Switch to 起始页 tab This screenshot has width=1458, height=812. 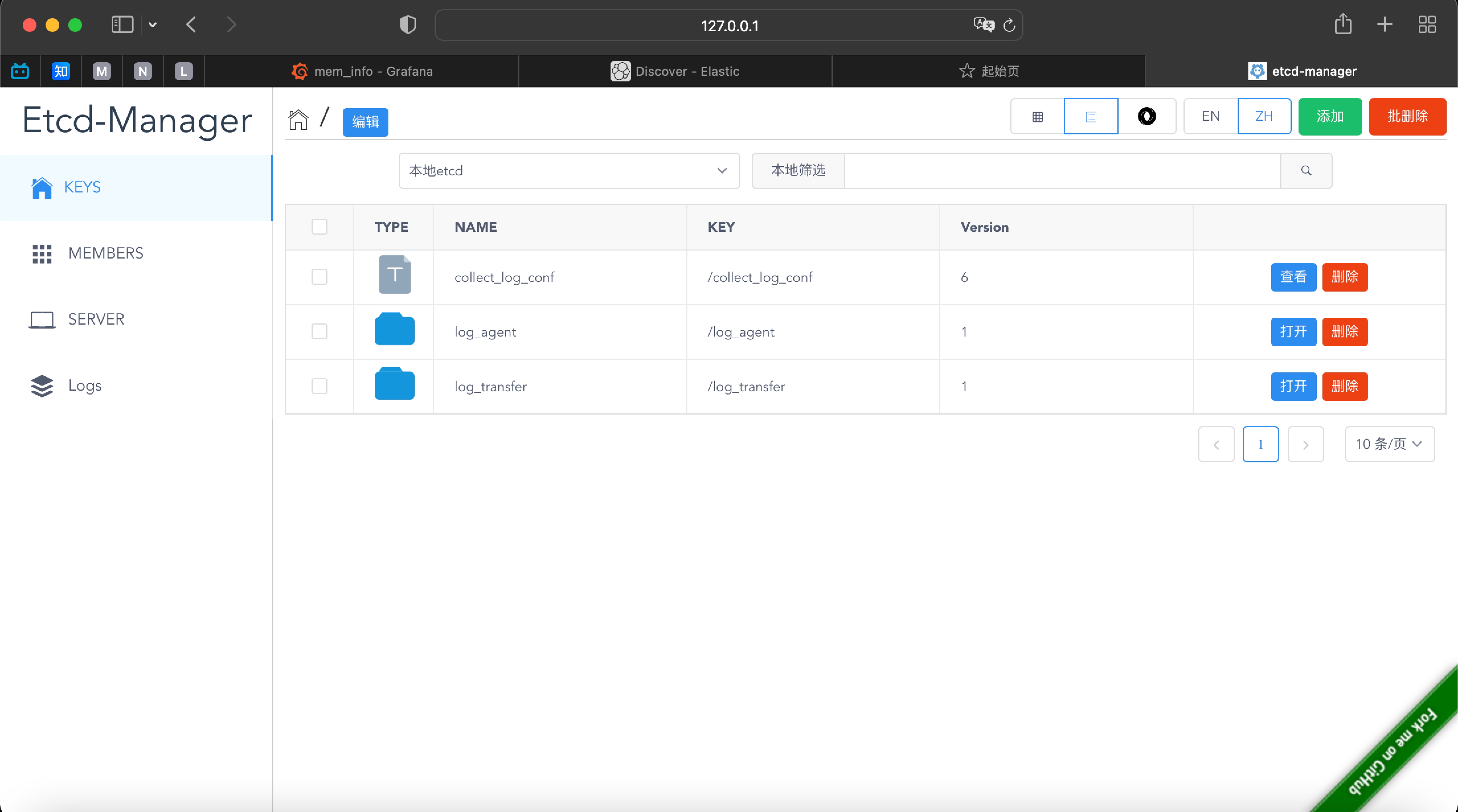(x=989, y=71)
